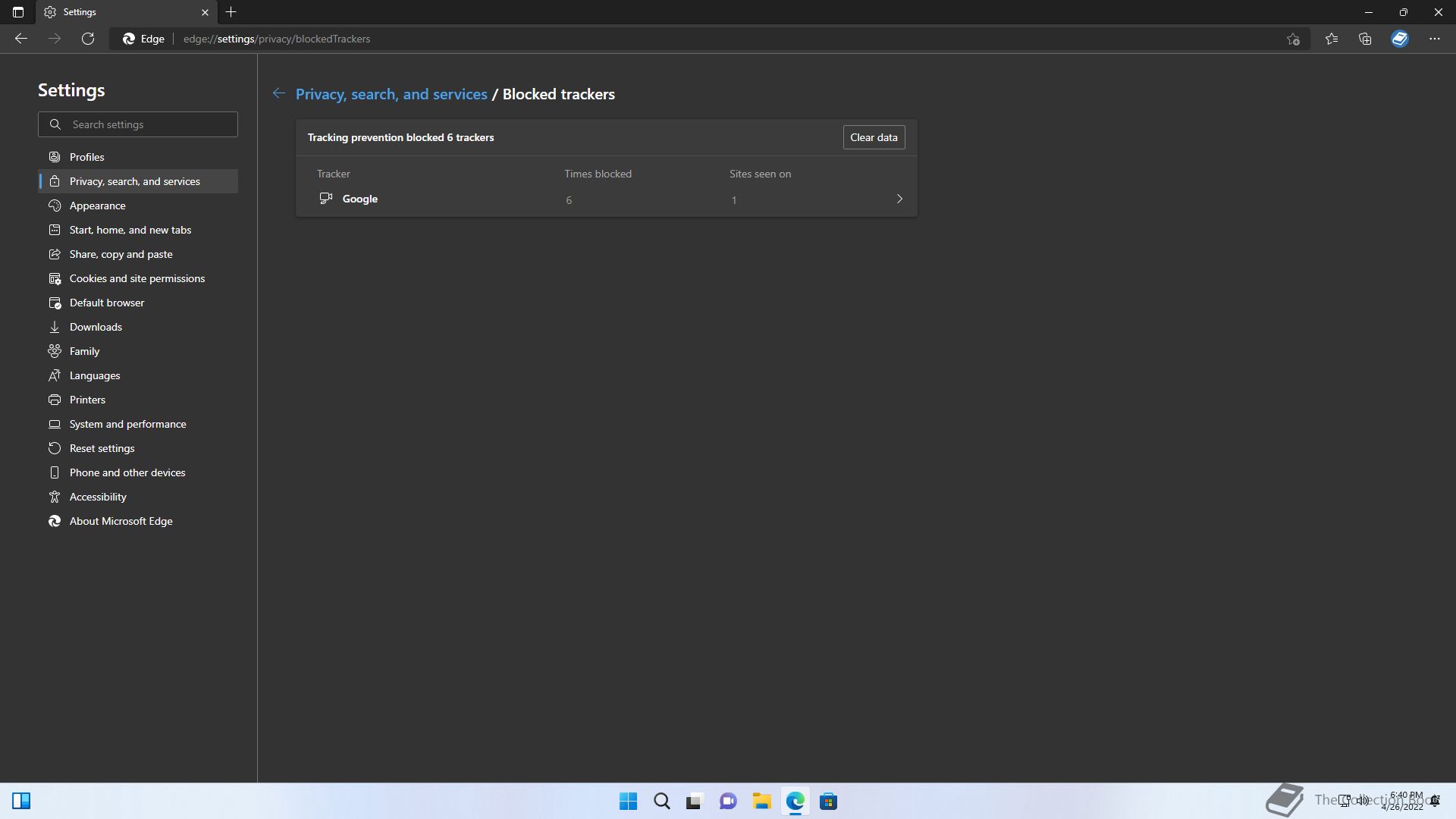Open the Windows Start menu
This screenshot has width=1456, height=819.
(628, 801)
